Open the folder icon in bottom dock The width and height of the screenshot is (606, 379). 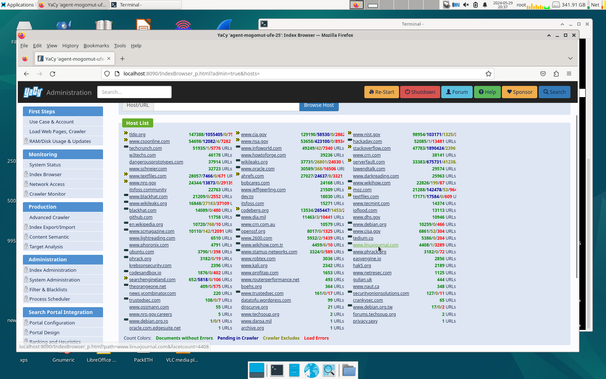[349, 371]
